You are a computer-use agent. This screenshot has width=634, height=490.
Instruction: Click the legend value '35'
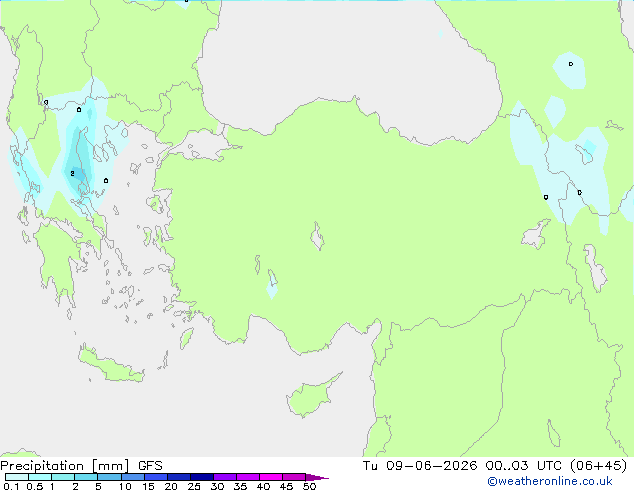240,486
